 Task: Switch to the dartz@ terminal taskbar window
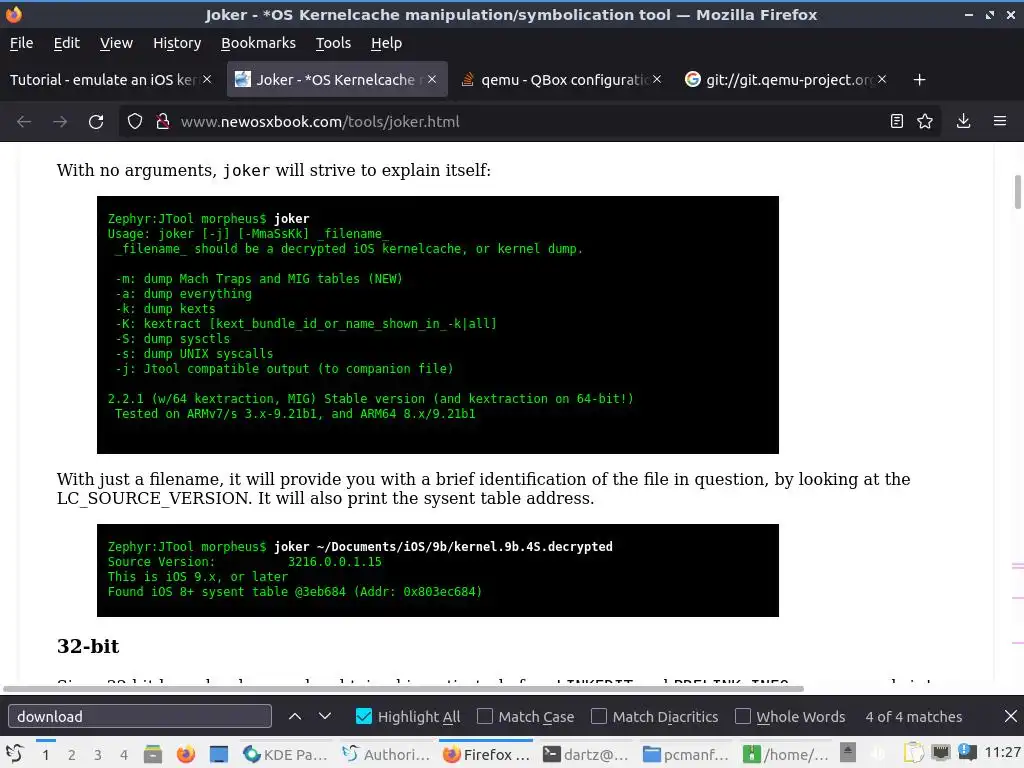coord(586,754)
